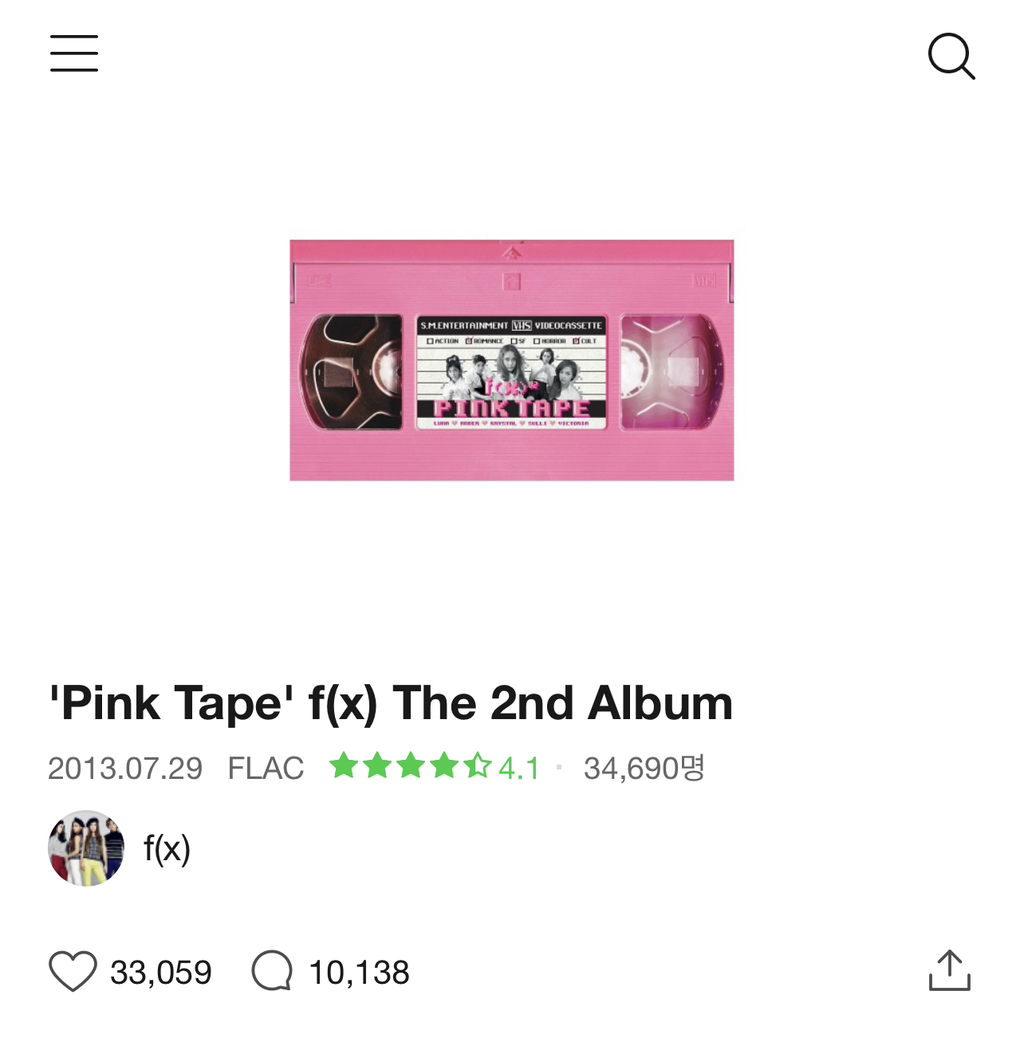Like the album with the heart icon
Screen dimensions: 1024x1042
(73, 971)
